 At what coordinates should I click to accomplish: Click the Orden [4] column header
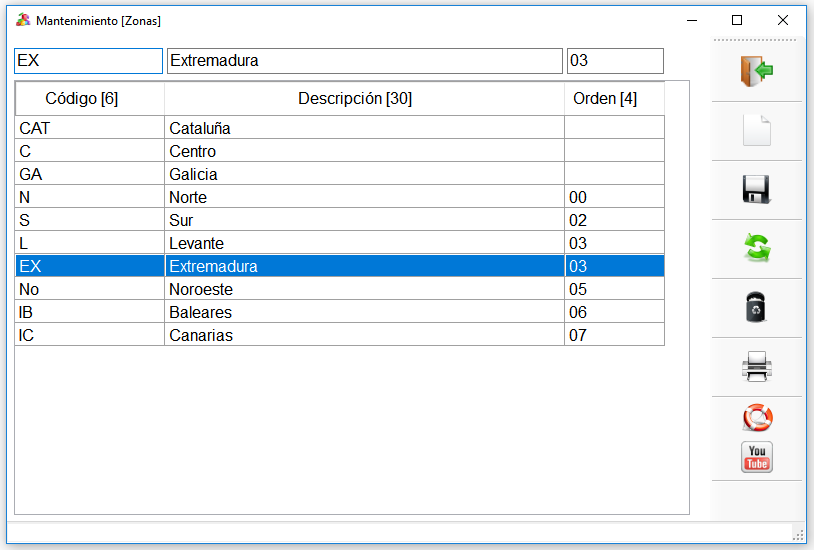(614, 99)
